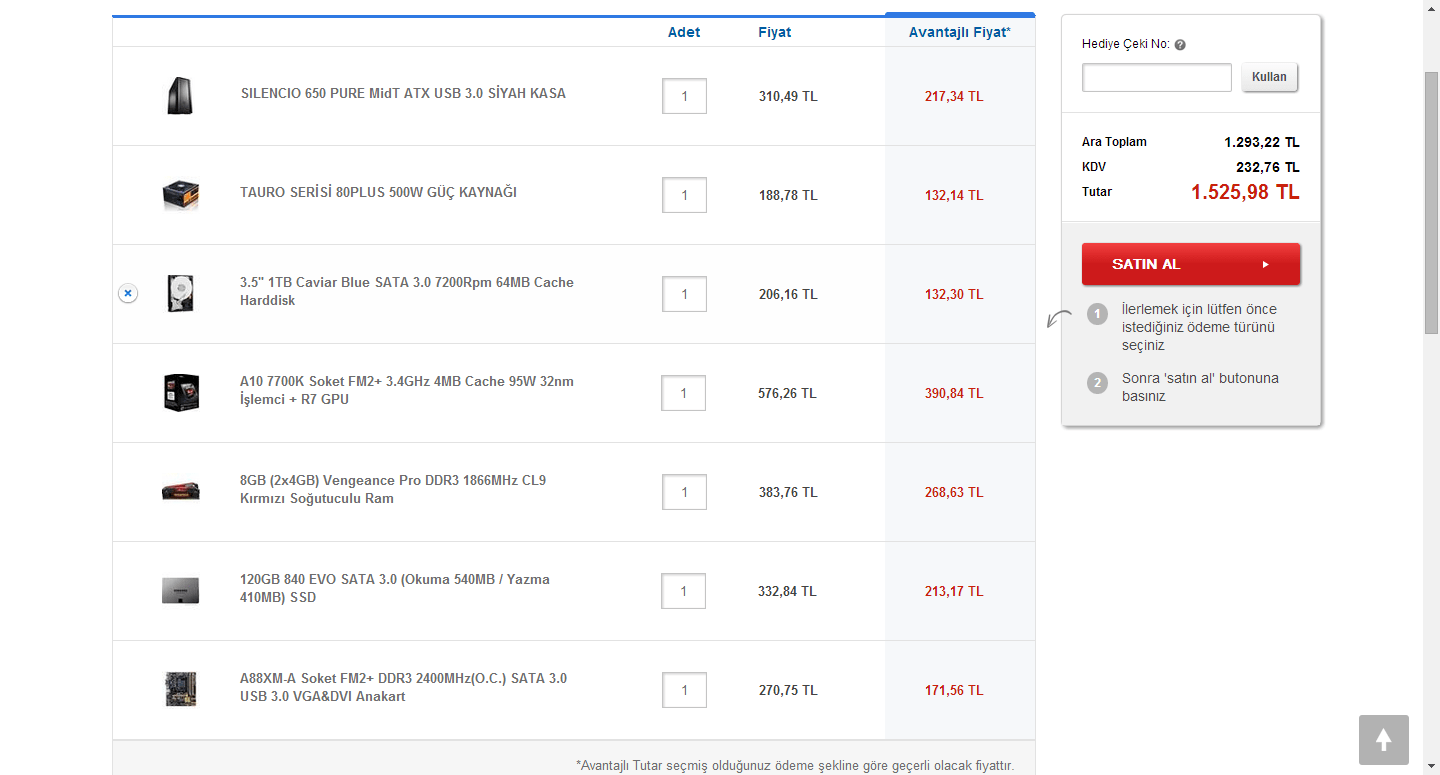The width and height of the screenshot is (1440, 775).
Task: Click the page vertical scrollbar thumb
Action: (x=1431, y=200)
